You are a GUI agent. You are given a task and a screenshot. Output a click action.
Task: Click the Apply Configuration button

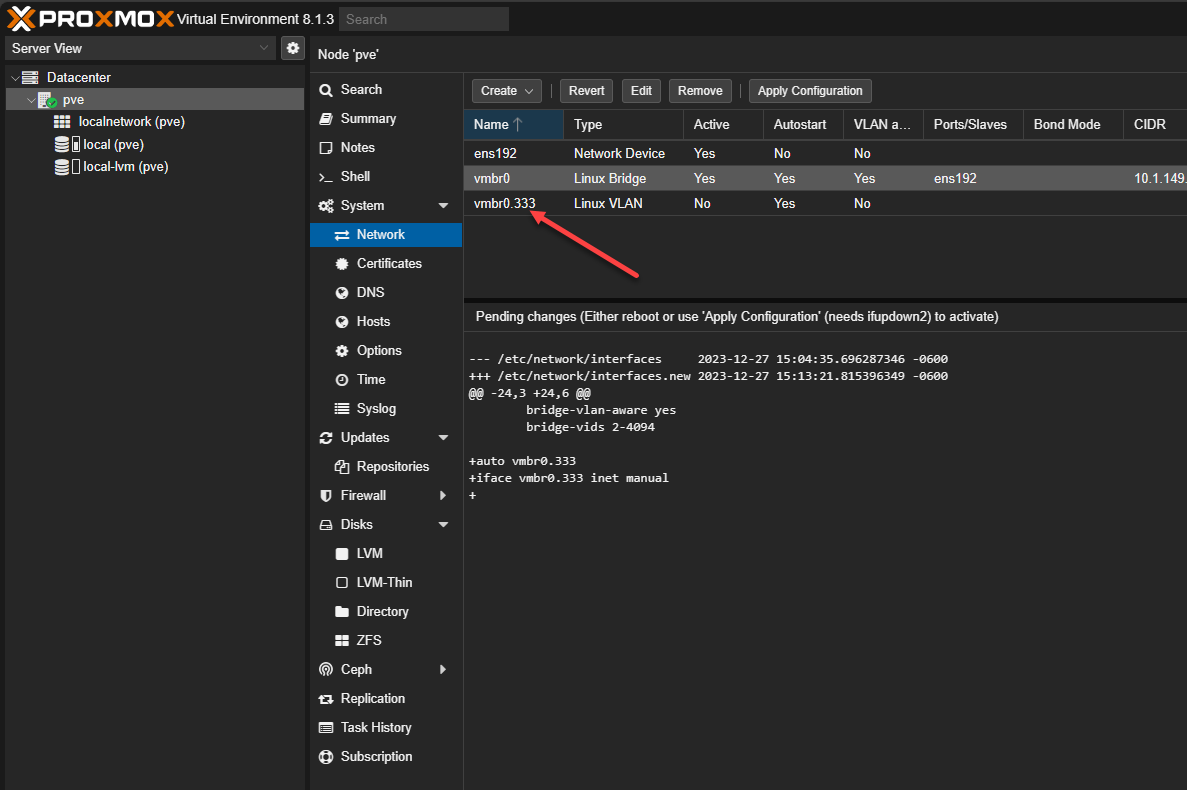coord(810,90)
